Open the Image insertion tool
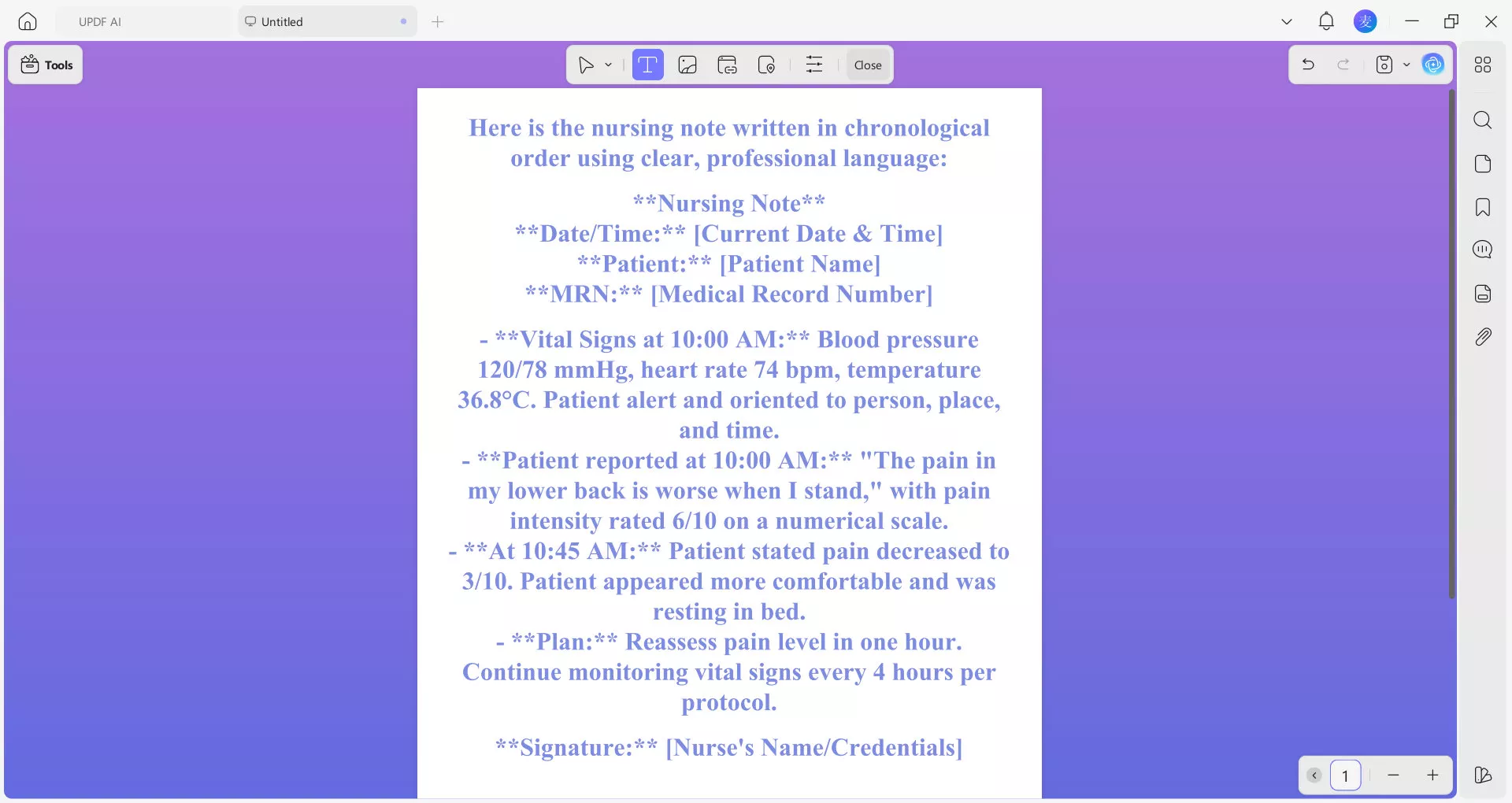This screenshot has height=803, width=1512. [687, 65]
